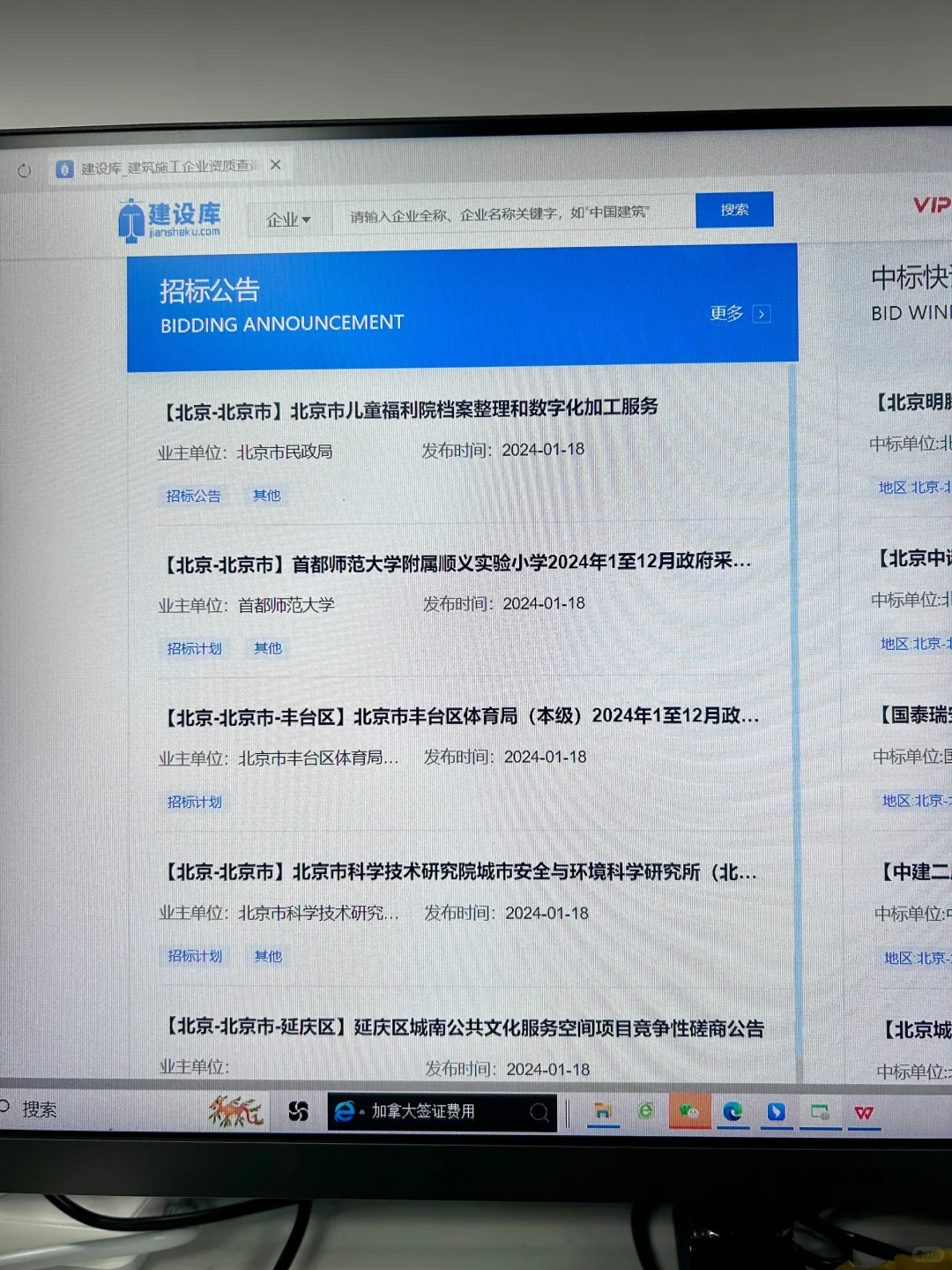The width and height of the screenshot is (952, 1270).
Task: Click the page refresh icon beside the tab
Action: tap(24, 170)
